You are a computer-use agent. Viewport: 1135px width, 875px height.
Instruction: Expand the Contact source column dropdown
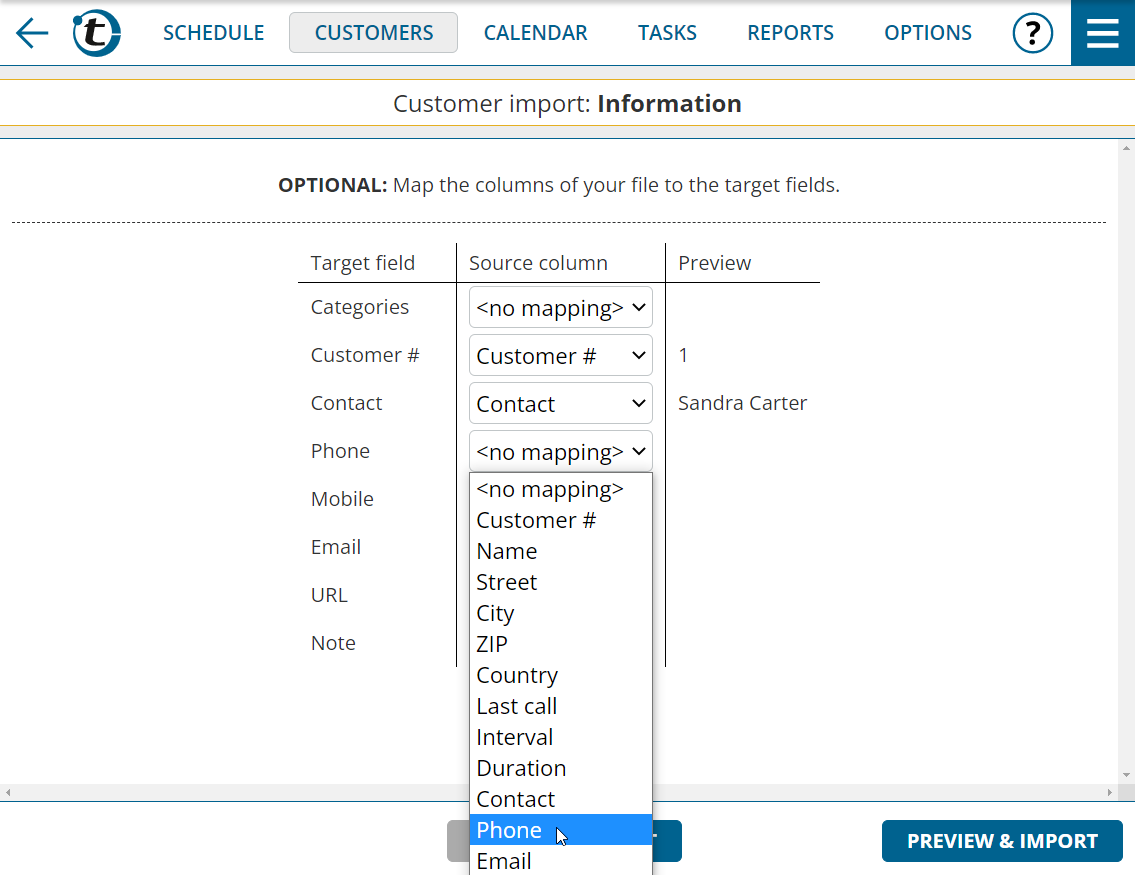tap(560, 404)
